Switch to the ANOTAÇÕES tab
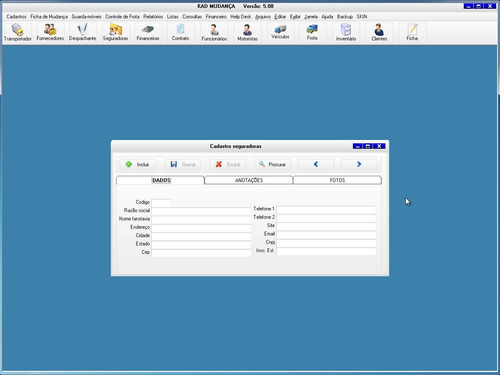 point(249,180)
